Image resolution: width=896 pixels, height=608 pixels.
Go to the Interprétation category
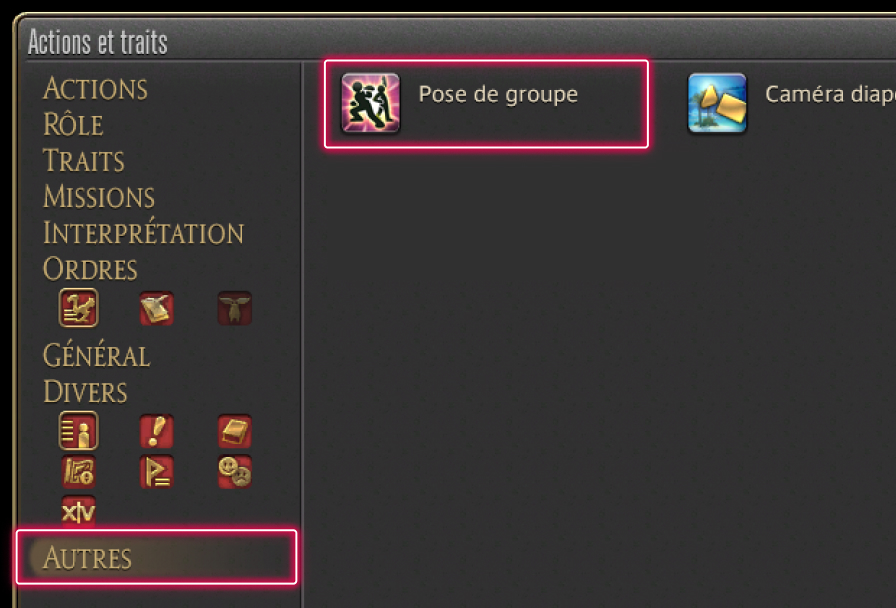coord(144,233)
